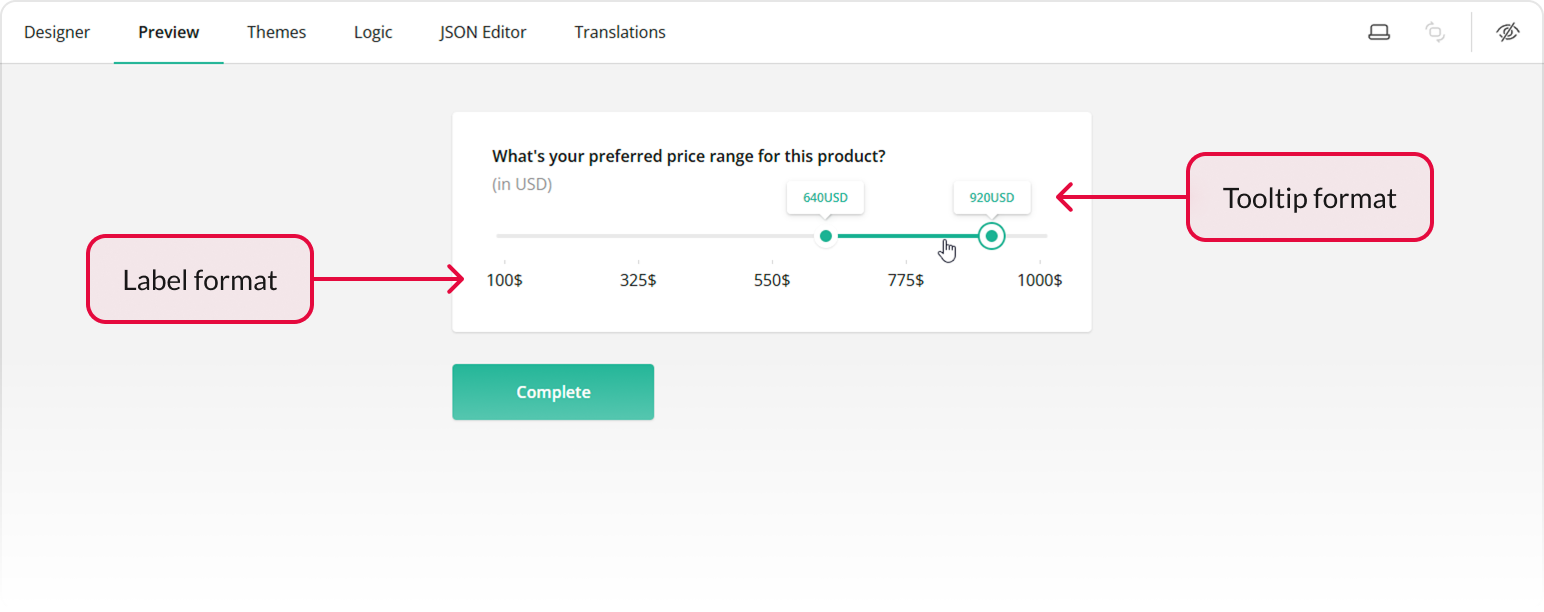Toggle the hidden questions eye icon
1544x612 pixels.
pyautogui.click(x=1508, y=31)
